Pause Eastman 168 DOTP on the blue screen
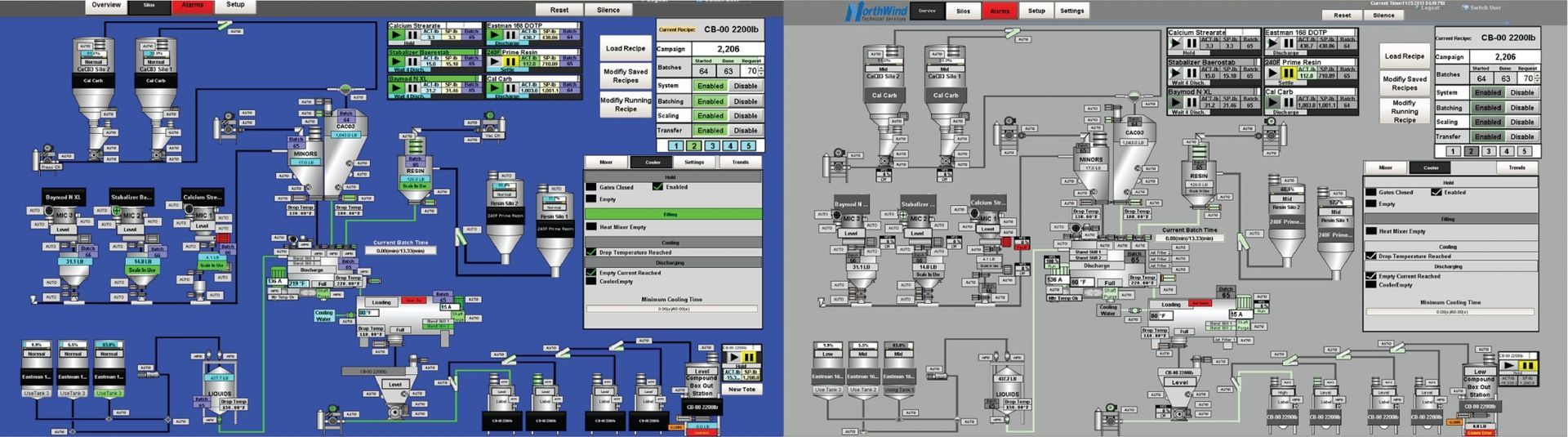This screenshot has height=437, width=1568. 510,35
